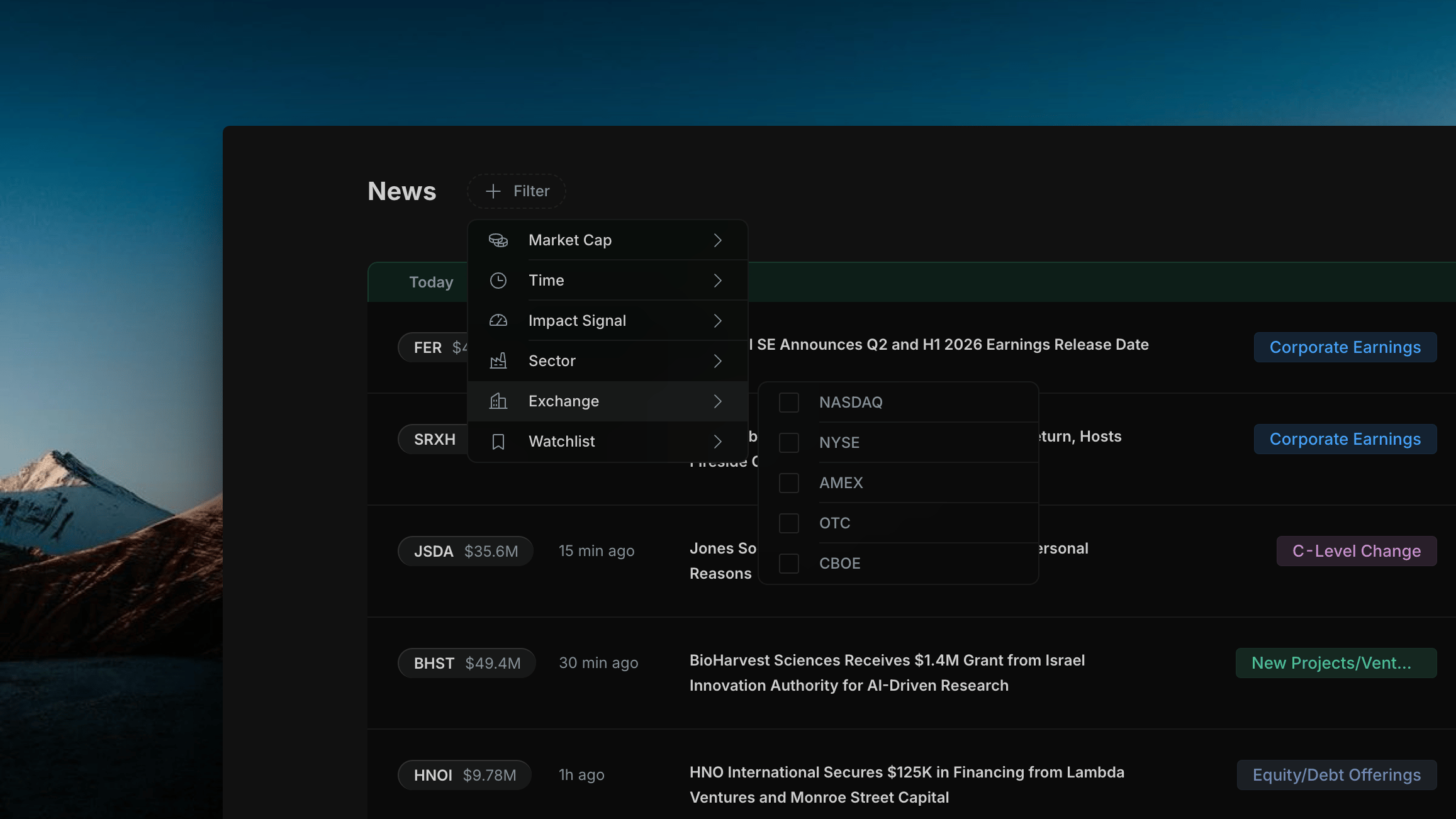Expand Watchlist submenu chevron
The height and width of the screenshot is (819, 1456).
click(x=718, y=442)
